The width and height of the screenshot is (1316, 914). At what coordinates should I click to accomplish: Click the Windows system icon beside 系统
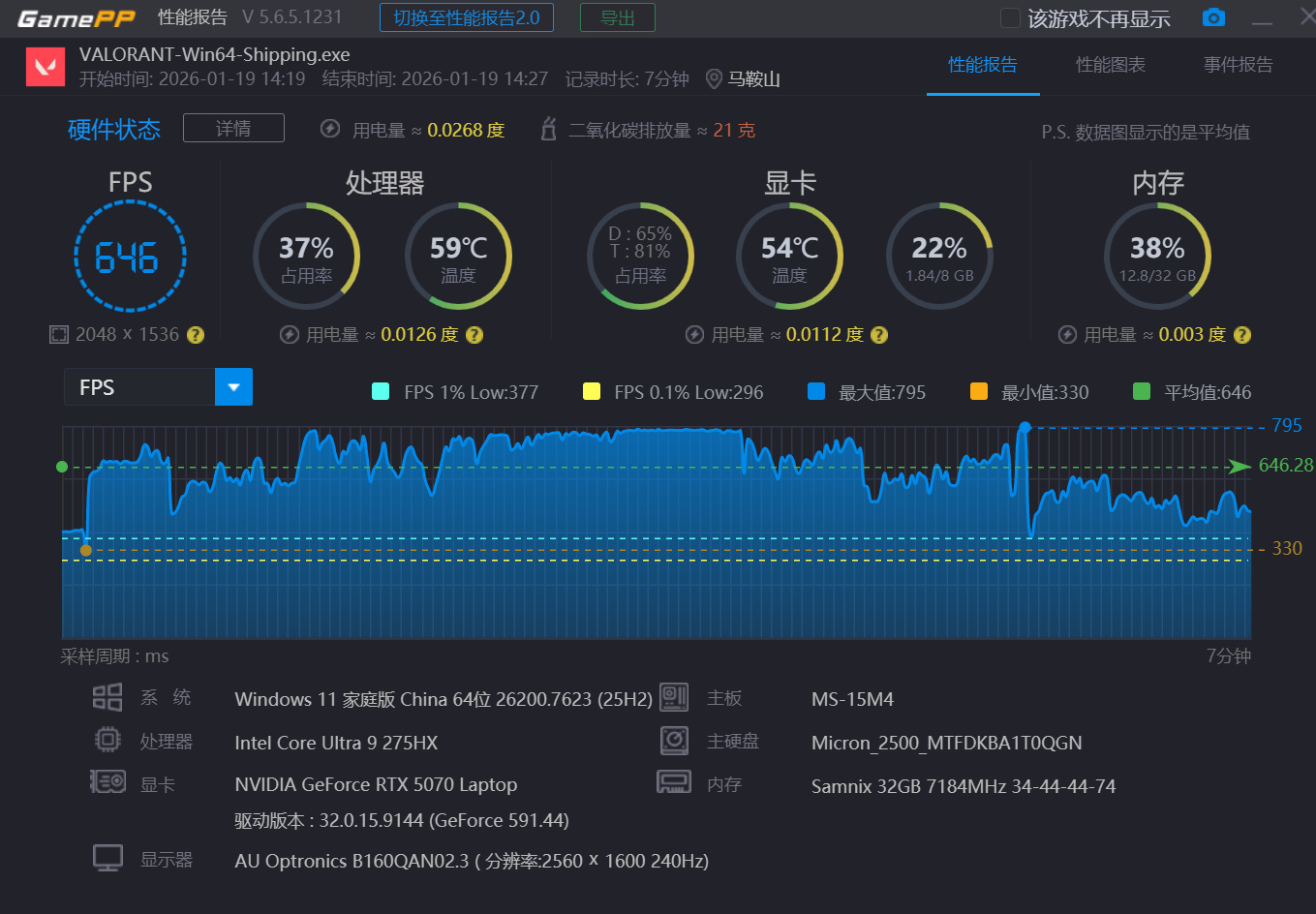click(x=107, y=697)
